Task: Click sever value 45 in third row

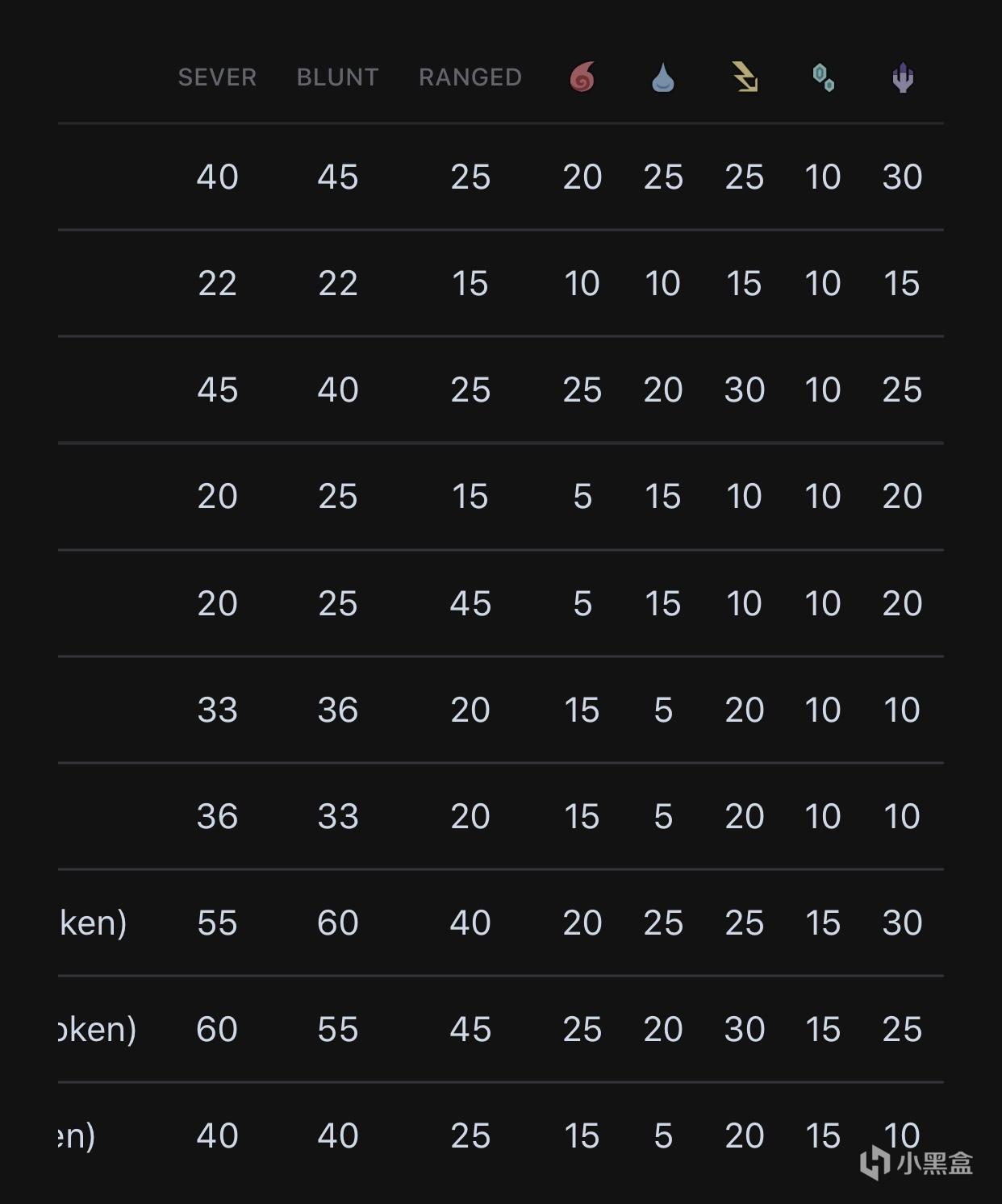Action: pos(217,390)
